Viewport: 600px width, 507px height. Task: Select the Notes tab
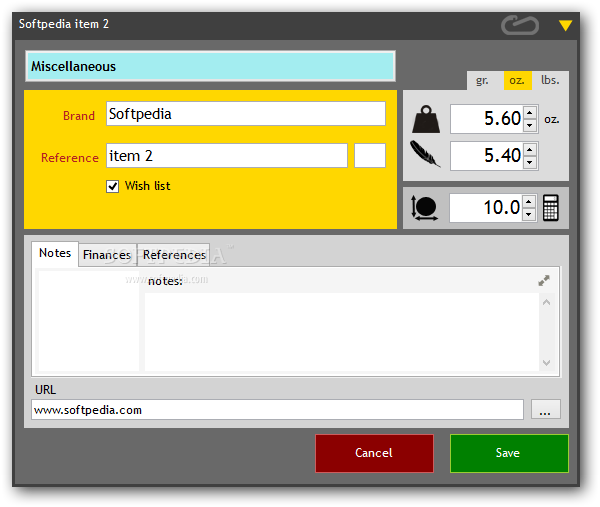55,253
